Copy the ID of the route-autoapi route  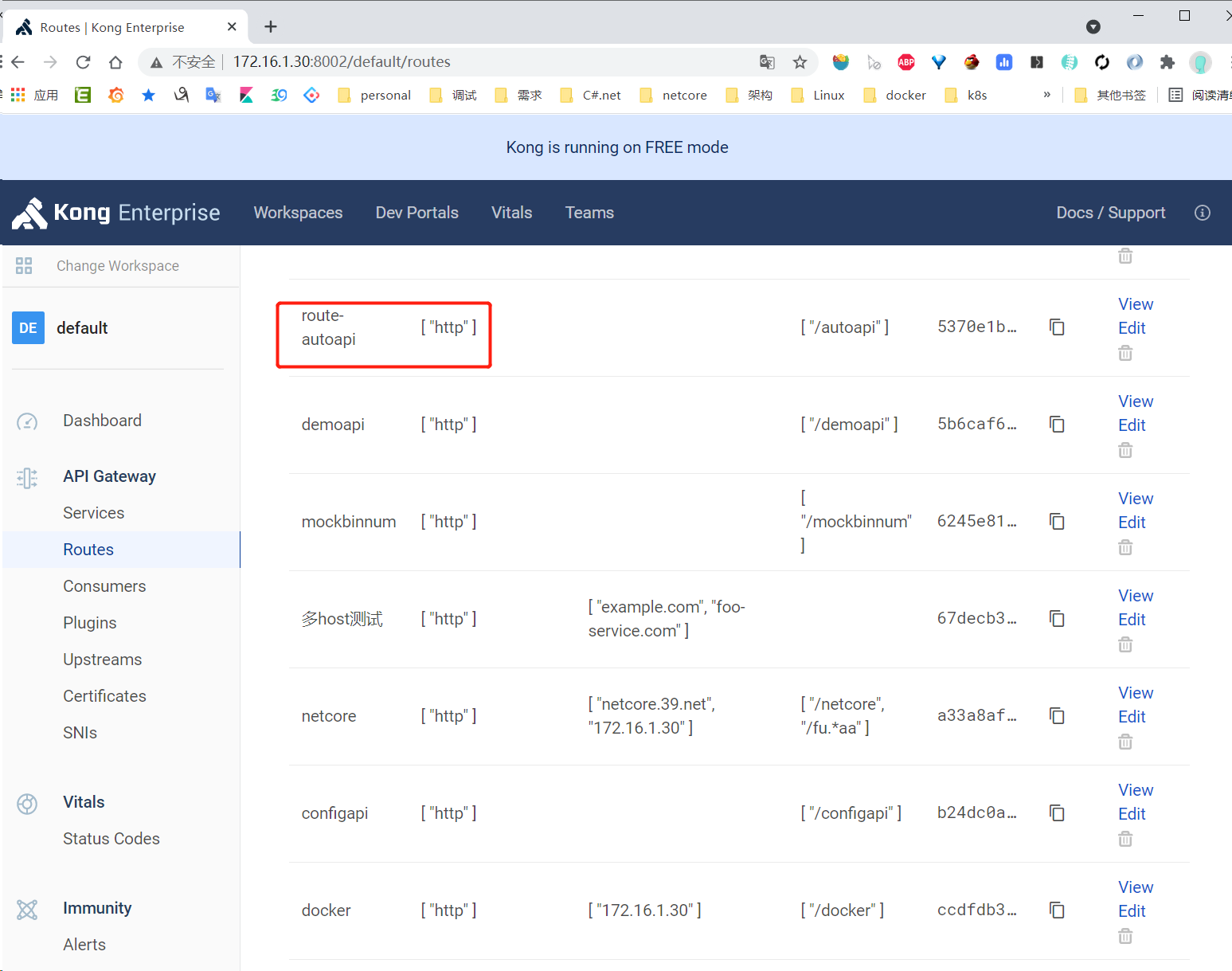1057,327
